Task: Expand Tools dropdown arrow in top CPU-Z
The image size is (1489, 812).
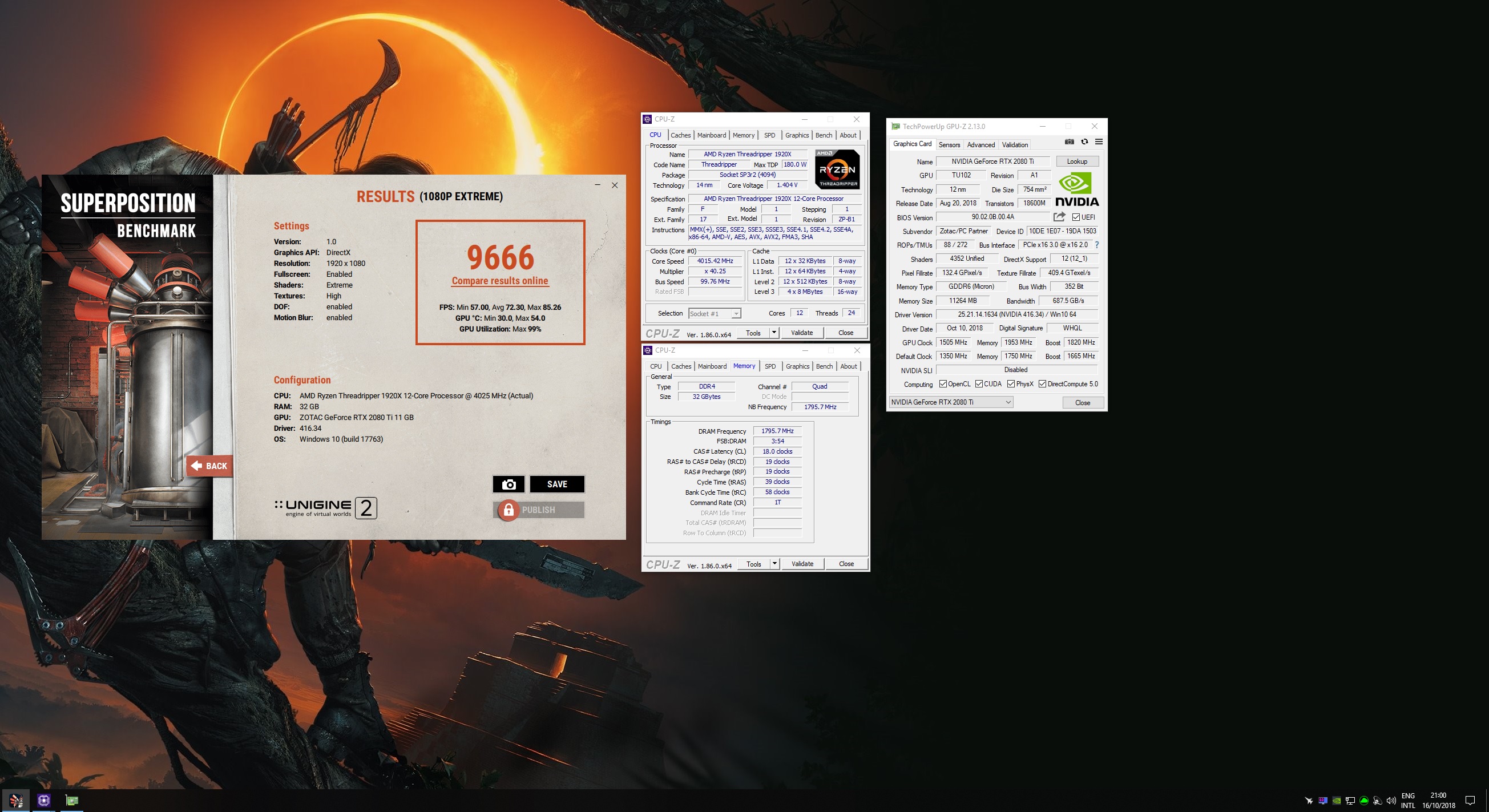Action: (774, 332)
